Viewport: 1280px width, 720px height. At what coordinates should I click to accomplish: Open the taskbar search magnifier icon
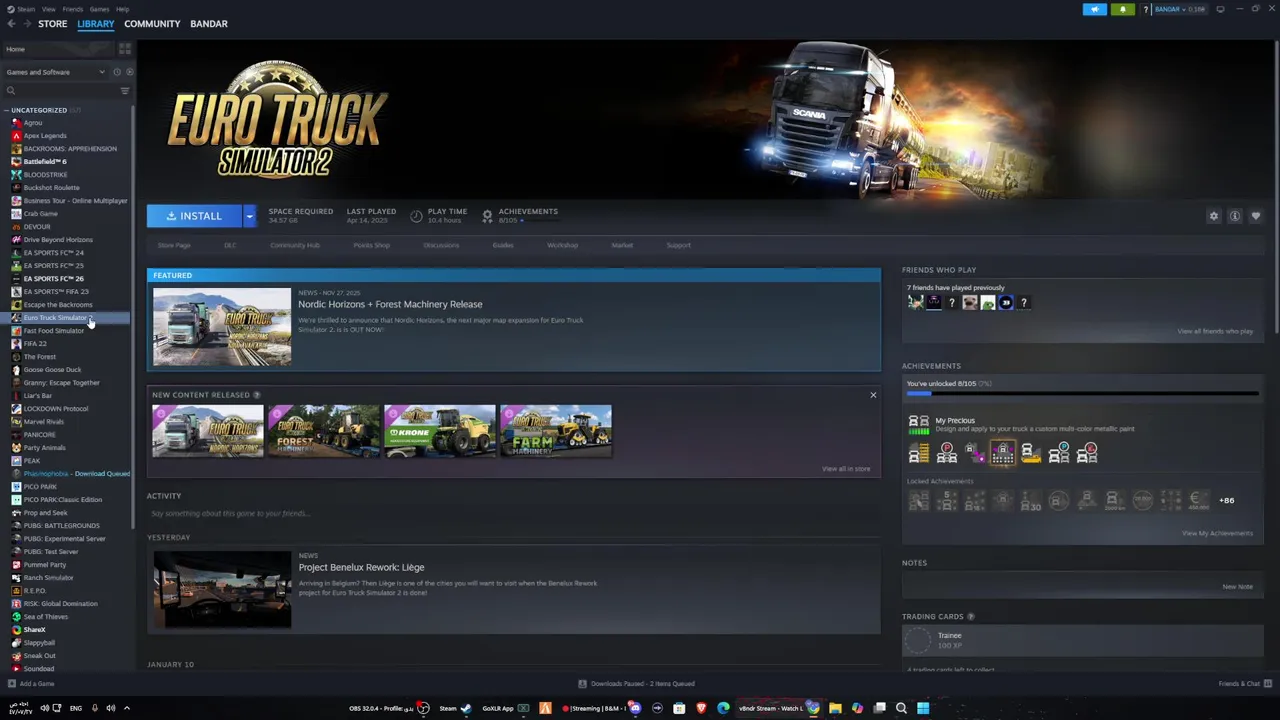click(901, 709)
